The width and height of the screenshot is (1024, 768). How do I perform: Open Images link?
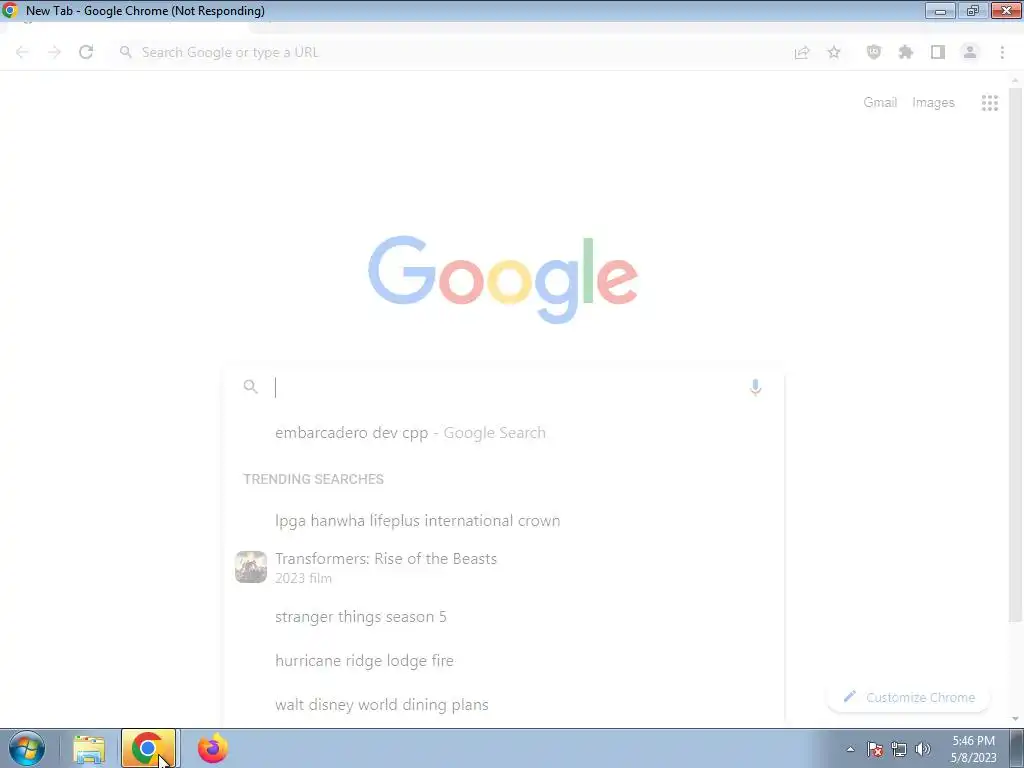(x=933, y=103)
